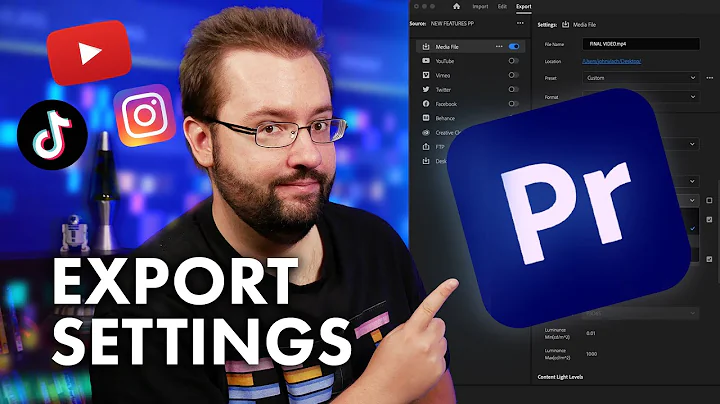Enable the Facebook destination toggle
Image resolution: width=720 pixels, height=404 pixels.
point(513,104)
